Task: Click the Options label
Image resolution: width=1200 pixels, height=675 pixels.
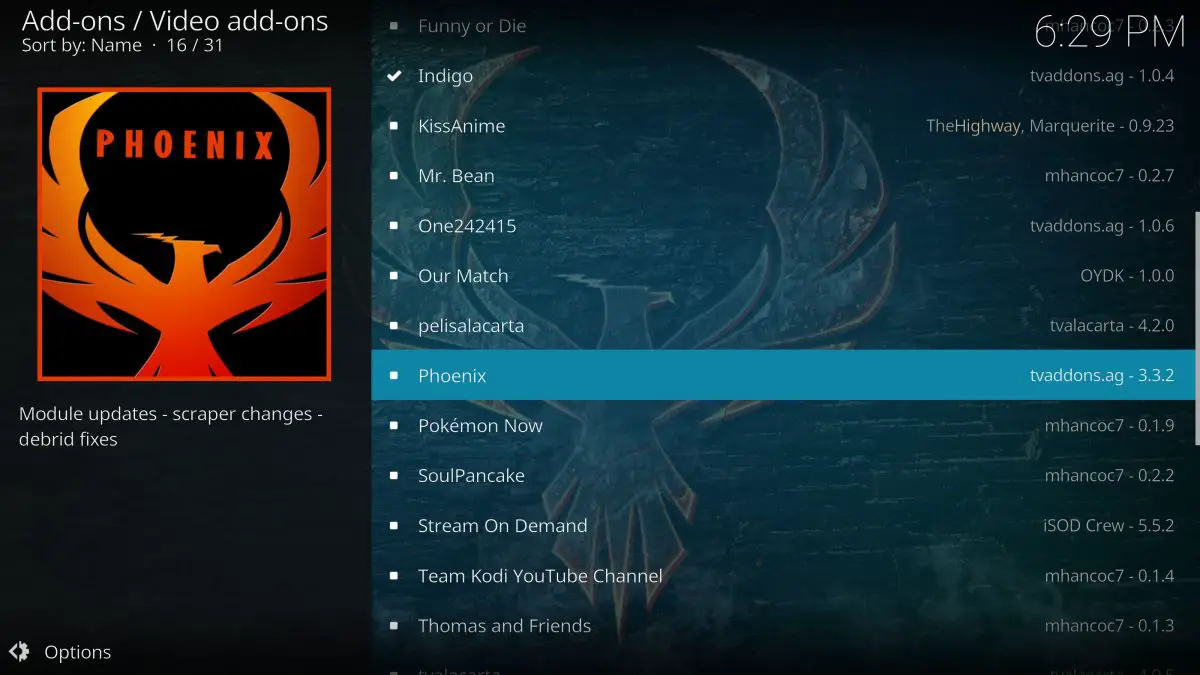Action: point(78,652)
